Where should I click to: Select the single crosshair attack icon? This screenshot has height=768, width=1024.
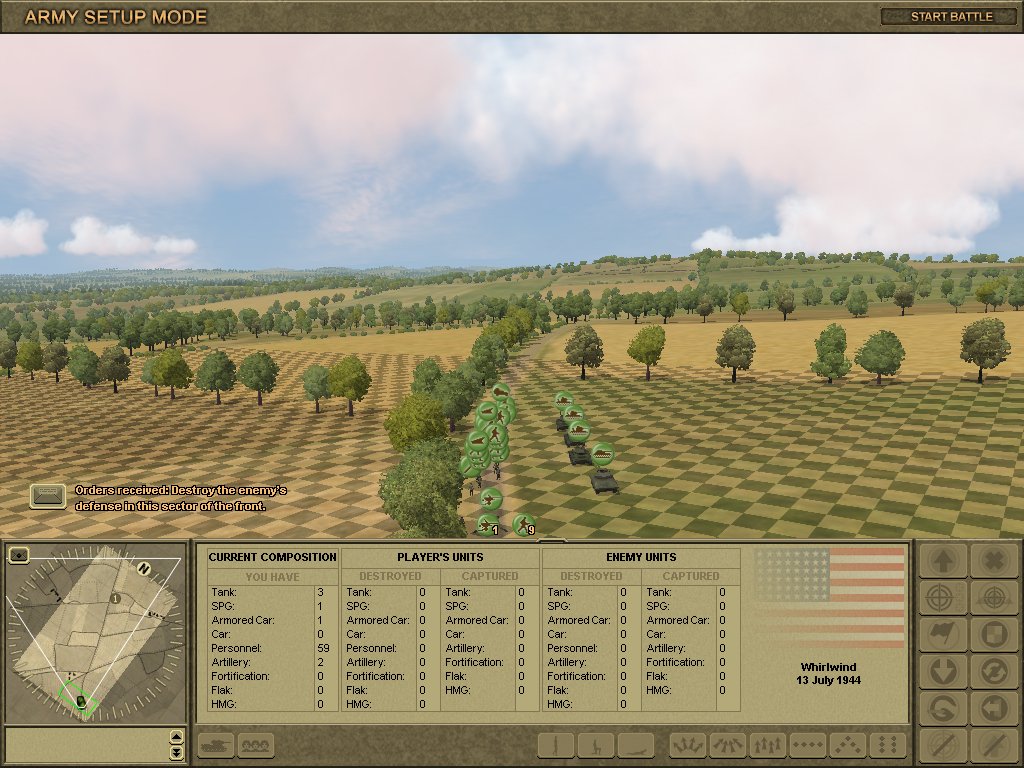point(941,598)
